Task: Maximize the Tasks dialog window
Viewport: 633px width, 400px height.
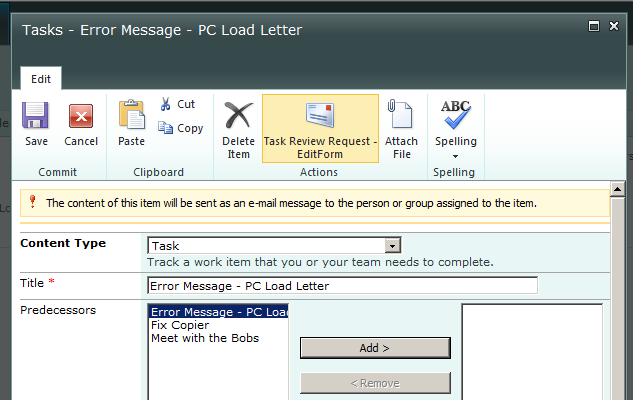Action: (594, 25)
